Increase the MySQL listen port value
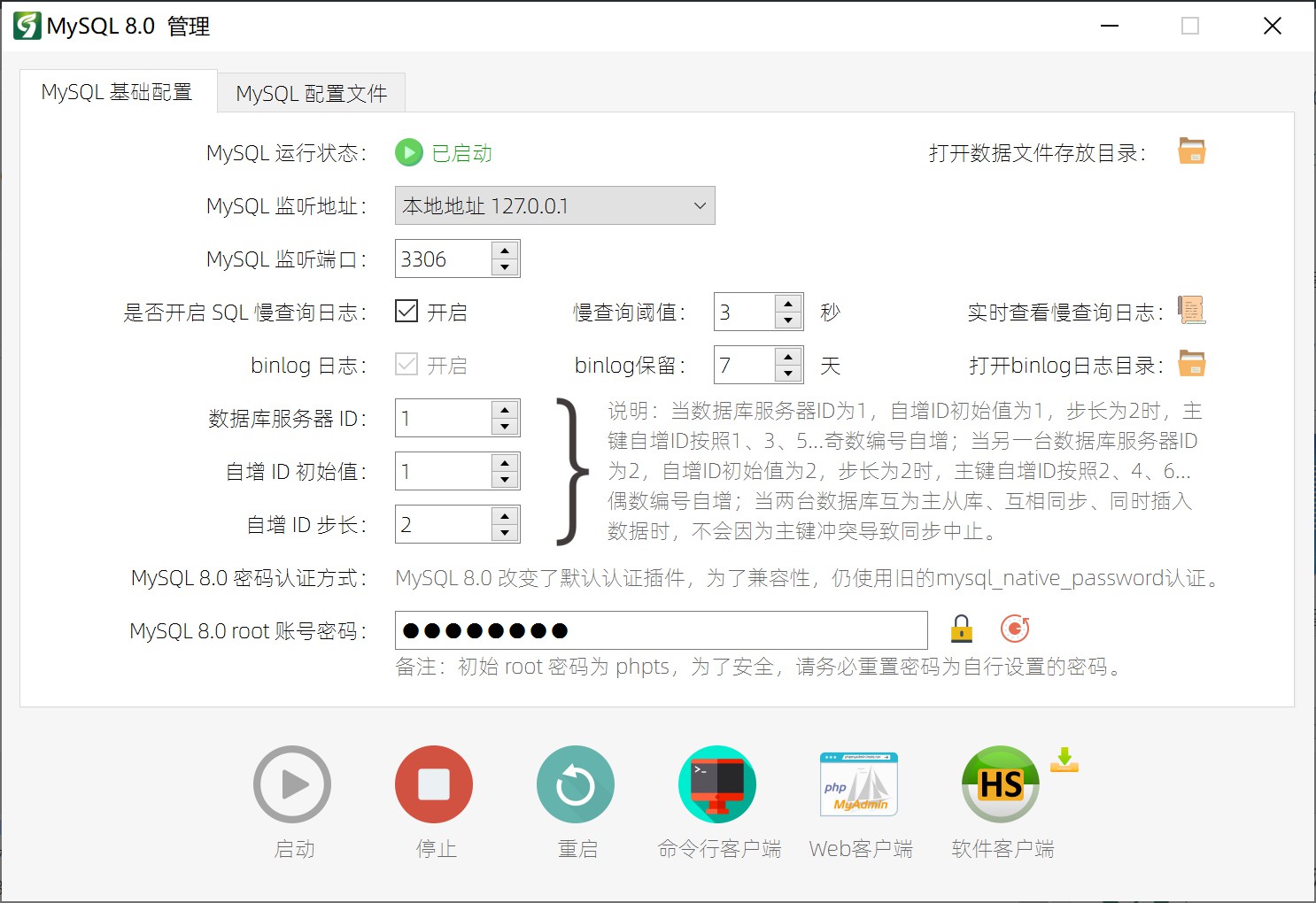This screenshot has height=903, width=1316. click(505, 251)
